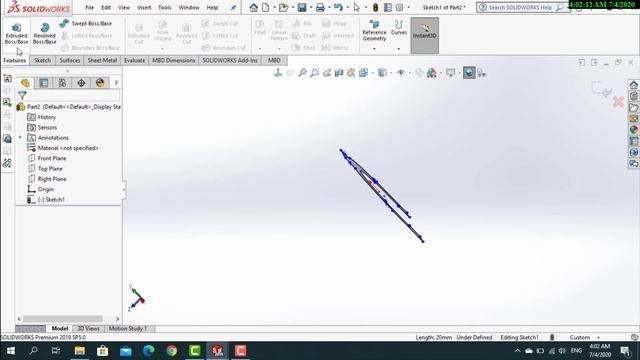The height and width of the screenshot is (360, 640).
Task: Open the PropertyManager tab
Action: click(44, 83)
